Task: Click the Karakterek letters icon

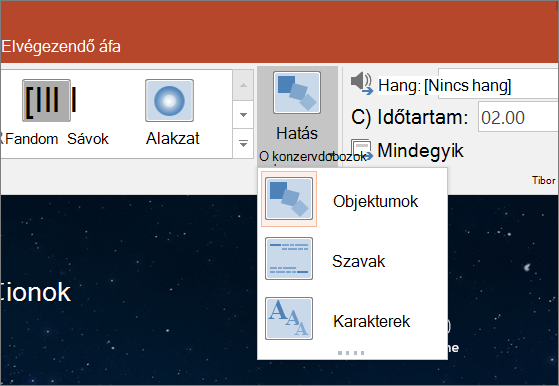Action: point(289,319)
